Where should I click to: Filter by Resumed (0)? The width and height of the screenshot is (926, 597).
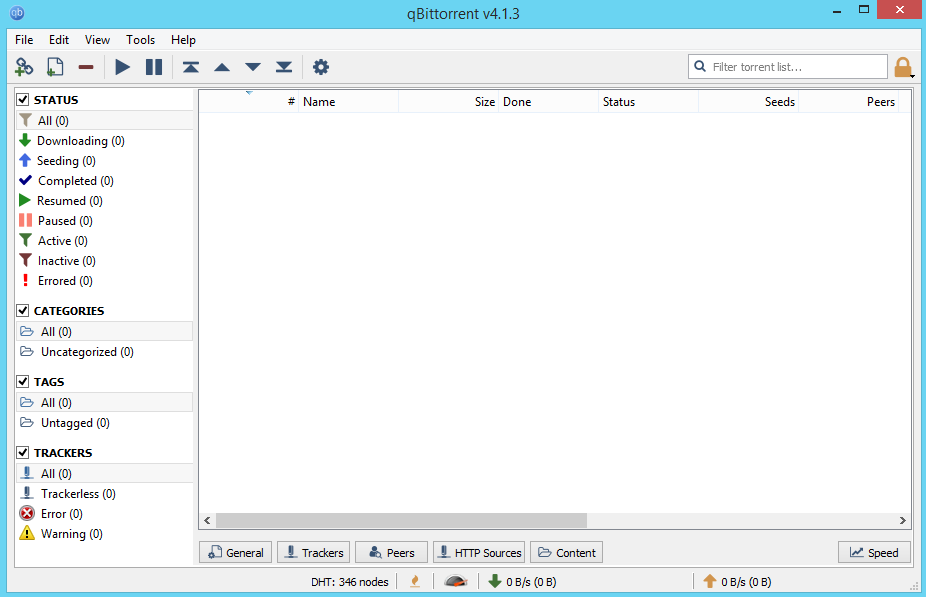pyautogui.click(x=105, y=201)
